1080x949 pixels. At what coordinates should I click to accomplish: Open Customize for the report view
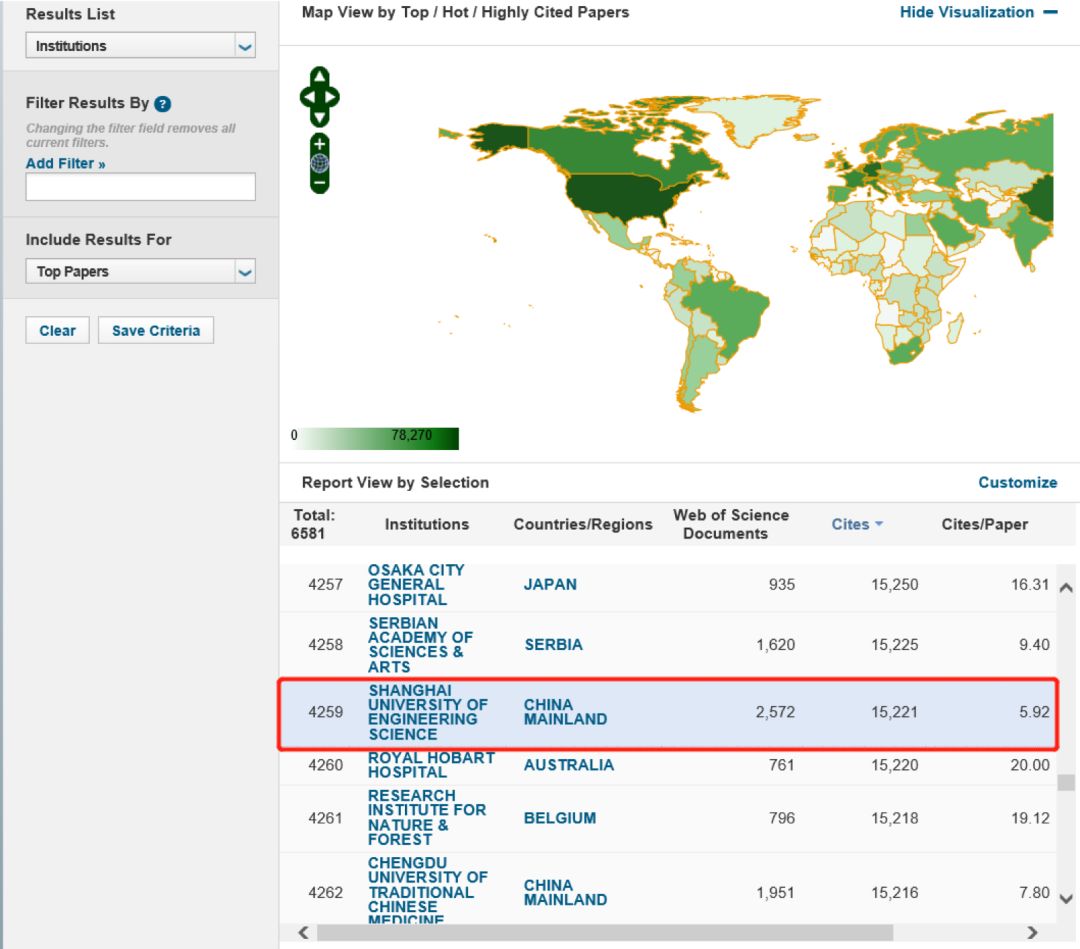(x=1017, y=482)
